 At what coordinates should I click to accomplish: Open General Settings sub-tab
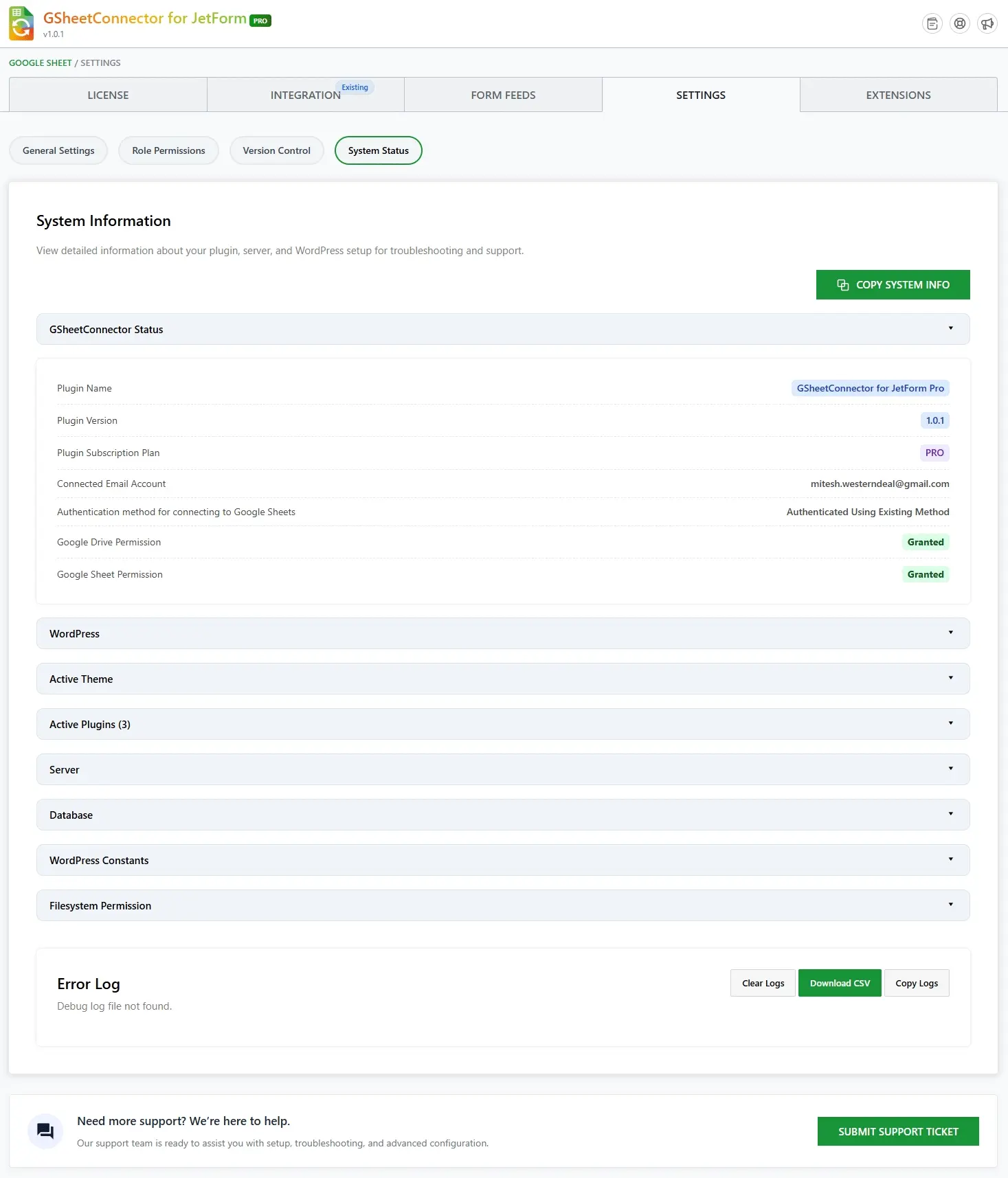[x=58, y=150]
